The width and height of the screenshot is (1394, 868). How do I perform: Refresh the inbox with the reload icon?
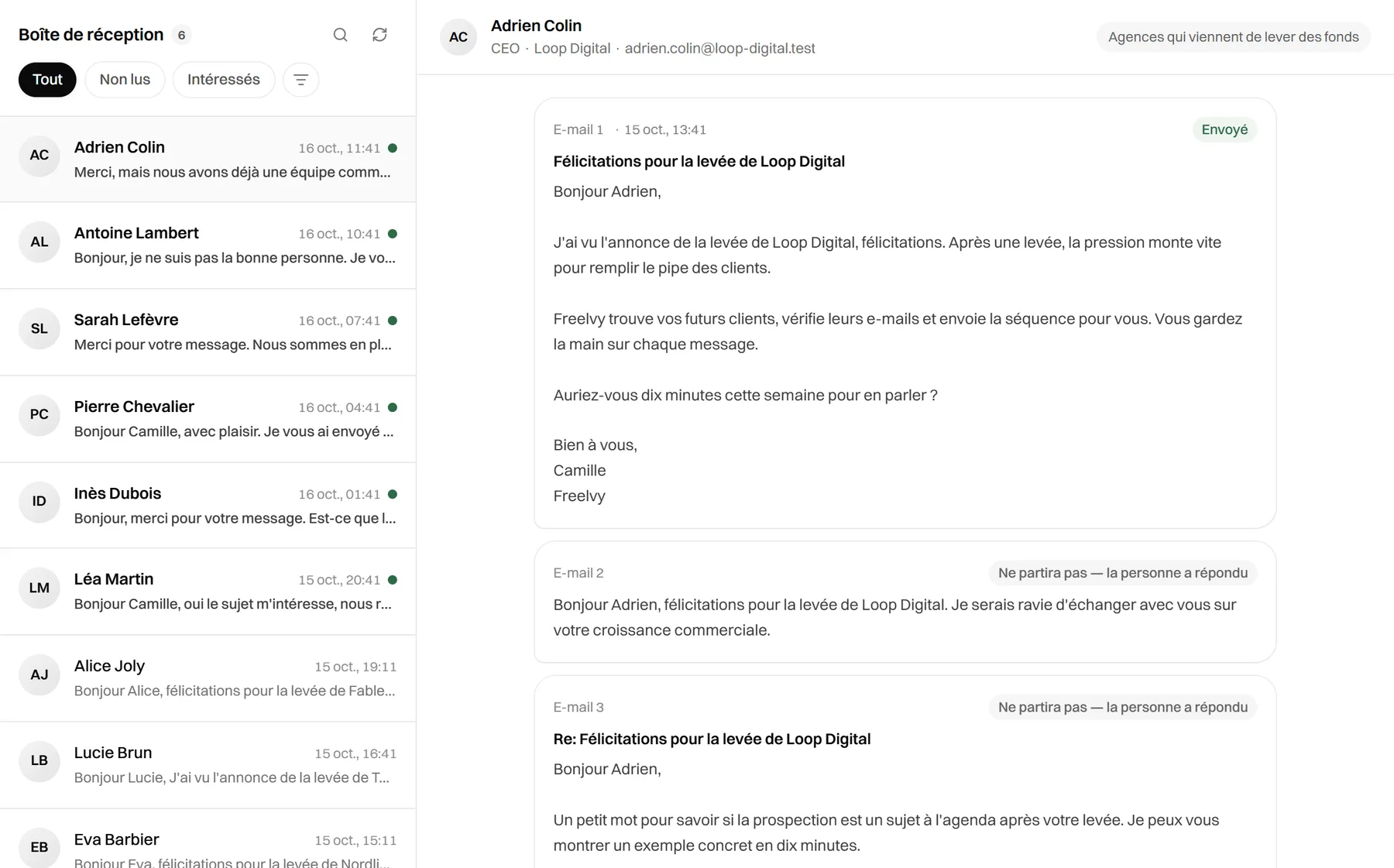tap(379, 35)
